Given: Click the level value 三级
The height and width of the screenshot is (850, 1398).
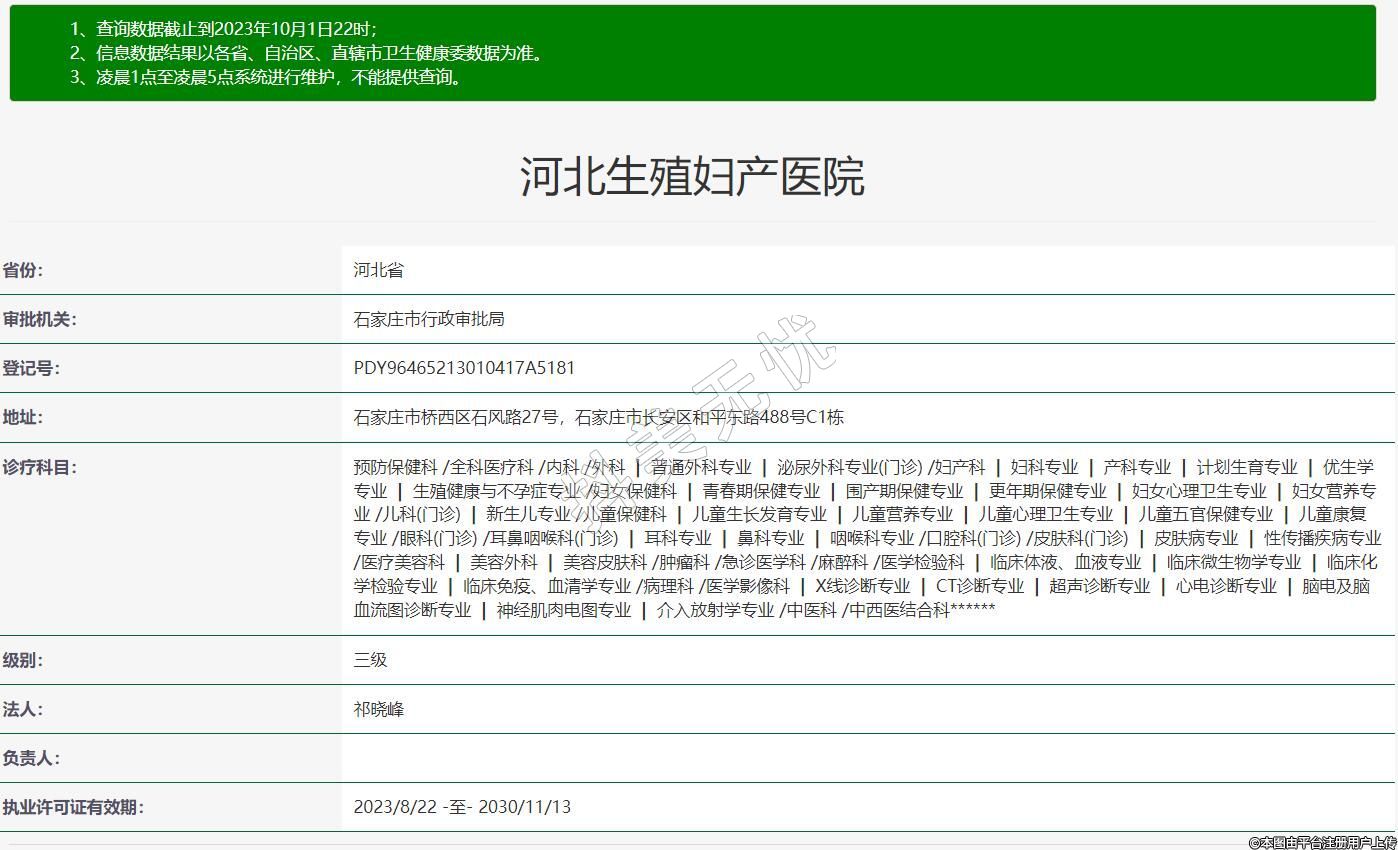Looking at the screenshot, I should coord(370,660).
